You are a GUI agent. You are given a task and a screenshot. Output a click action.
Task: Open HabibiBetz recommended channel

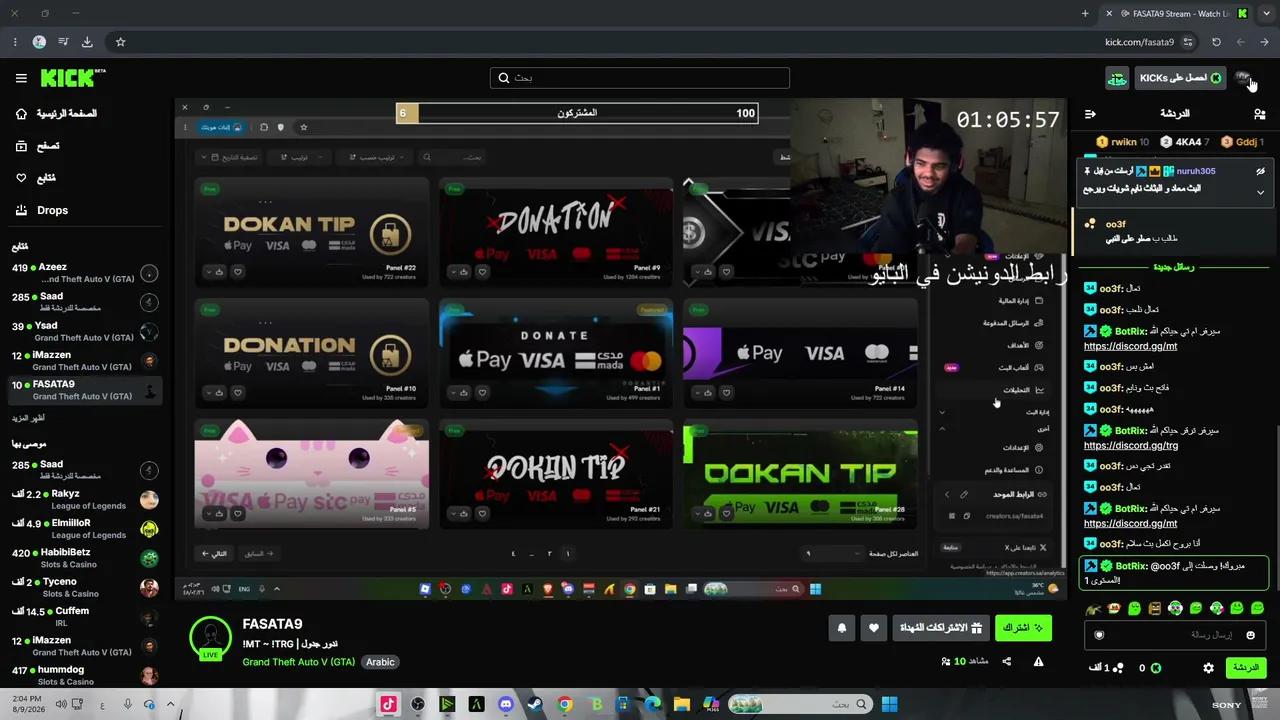point(85,558)
